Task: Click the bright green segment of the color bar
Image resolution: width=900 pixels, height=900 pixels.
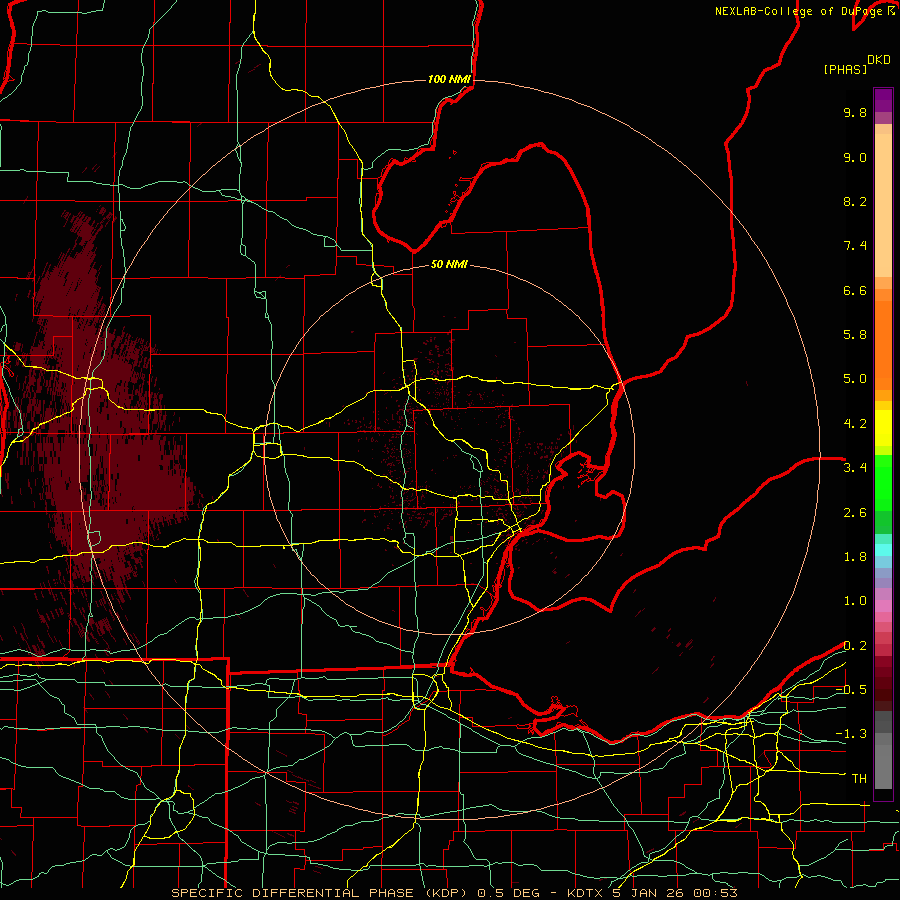Action: [x=883, y=483]
